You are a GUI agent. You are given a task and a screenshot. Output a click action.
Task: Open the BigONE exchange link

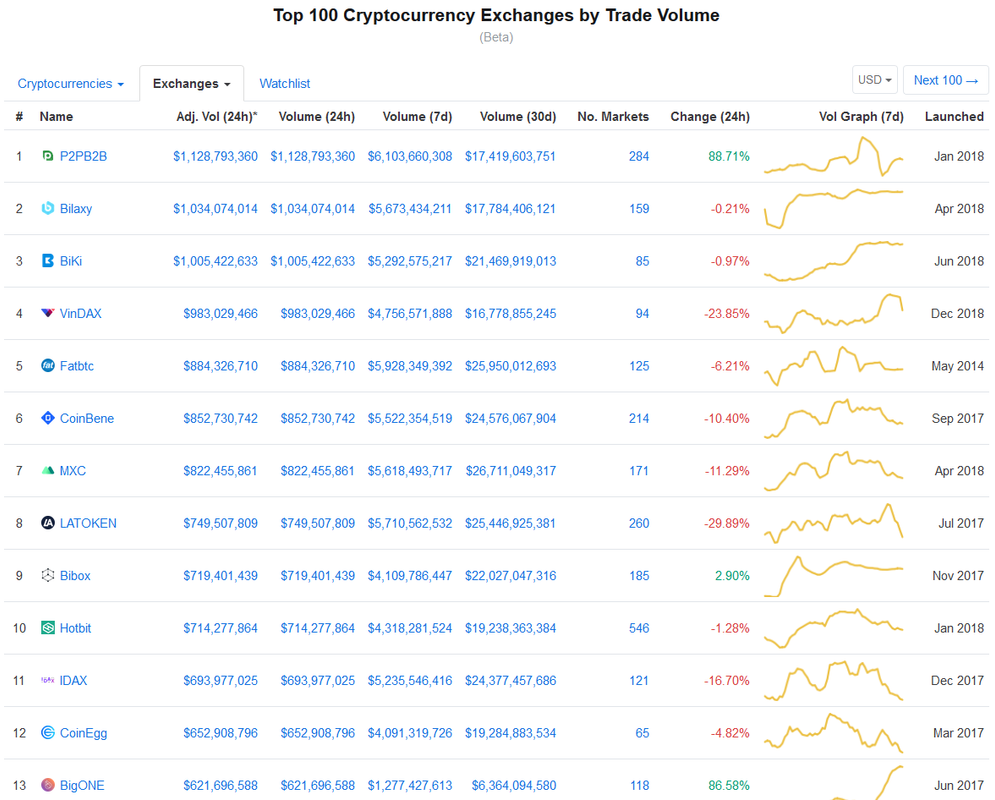point(82,785)
